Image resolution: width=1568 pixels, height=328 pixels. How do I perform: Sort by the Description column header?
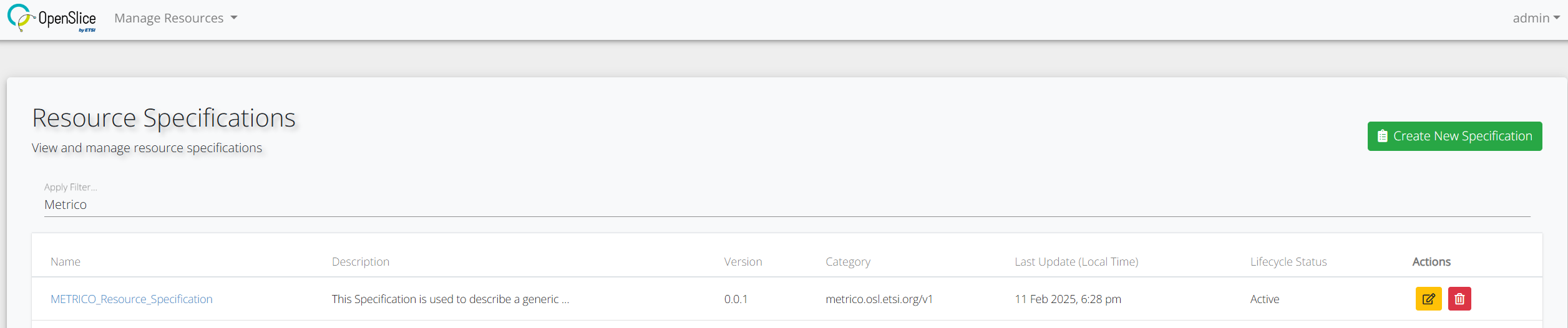361,262
